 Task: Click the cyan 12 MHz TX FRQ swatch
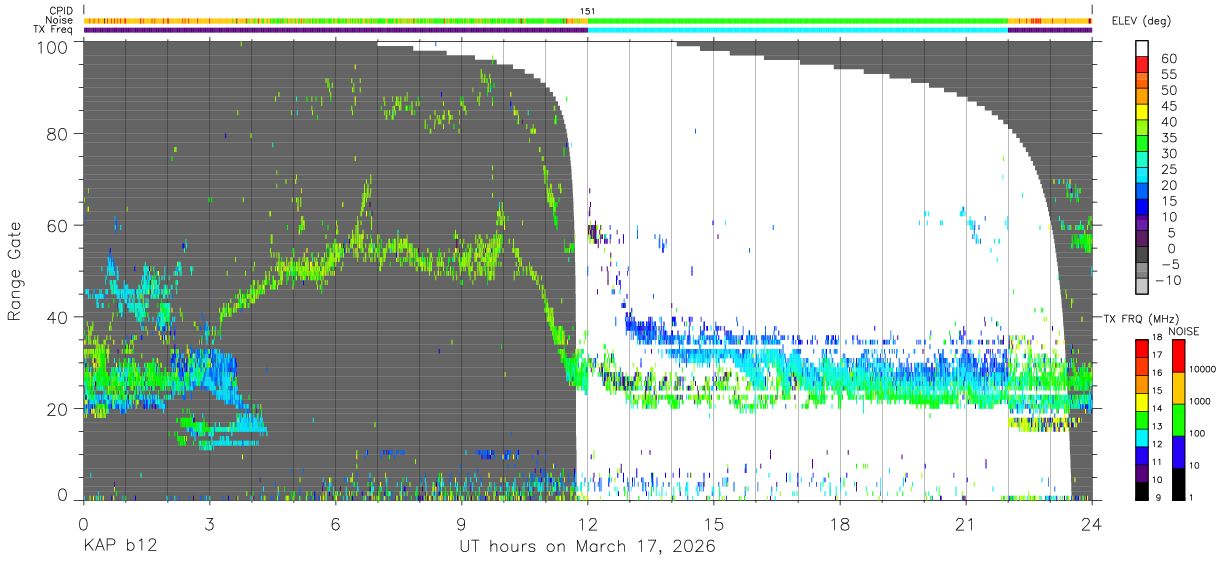[x=1143, y=437]
